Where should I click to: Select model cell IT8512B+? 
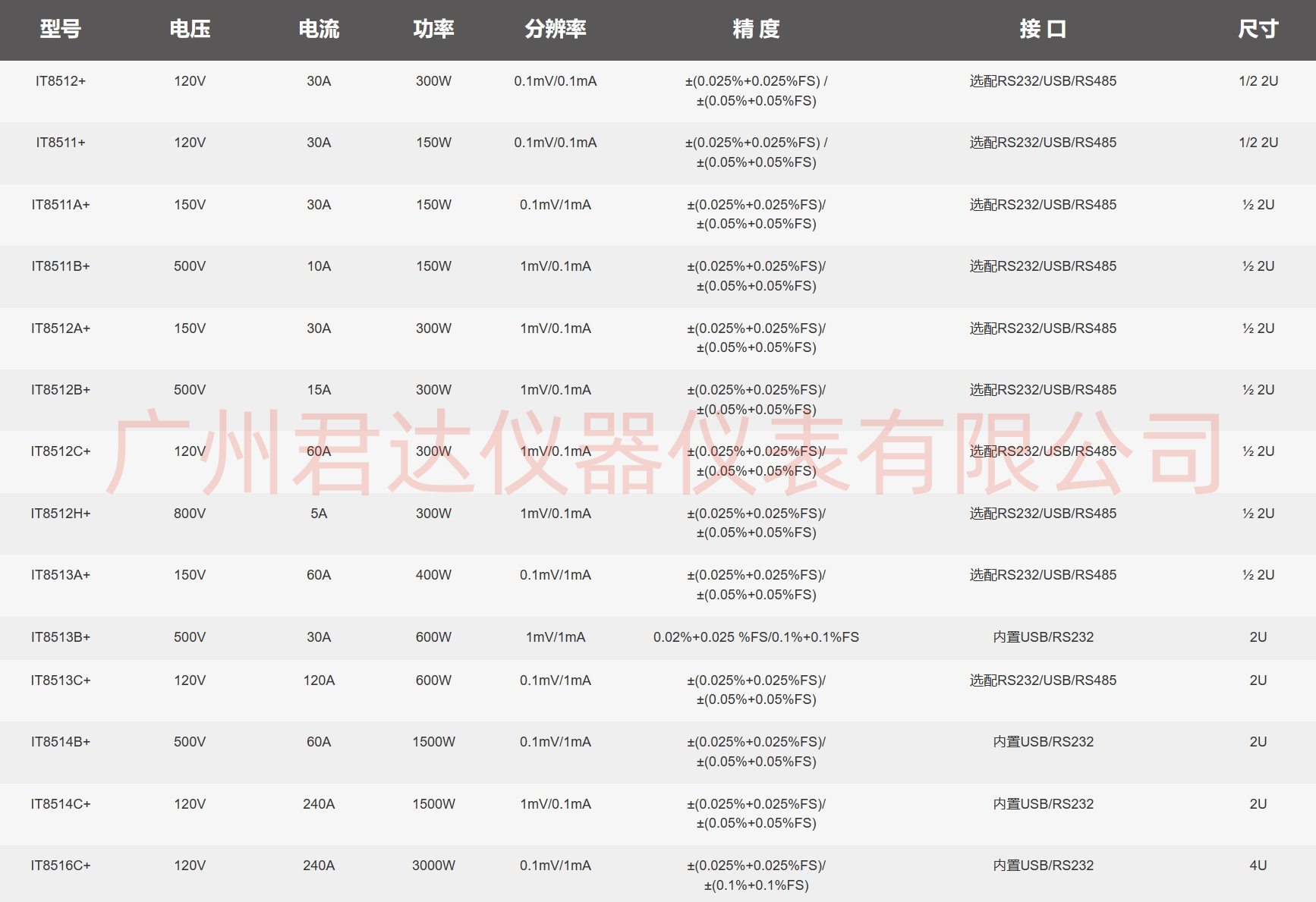[x=61, y=390]
